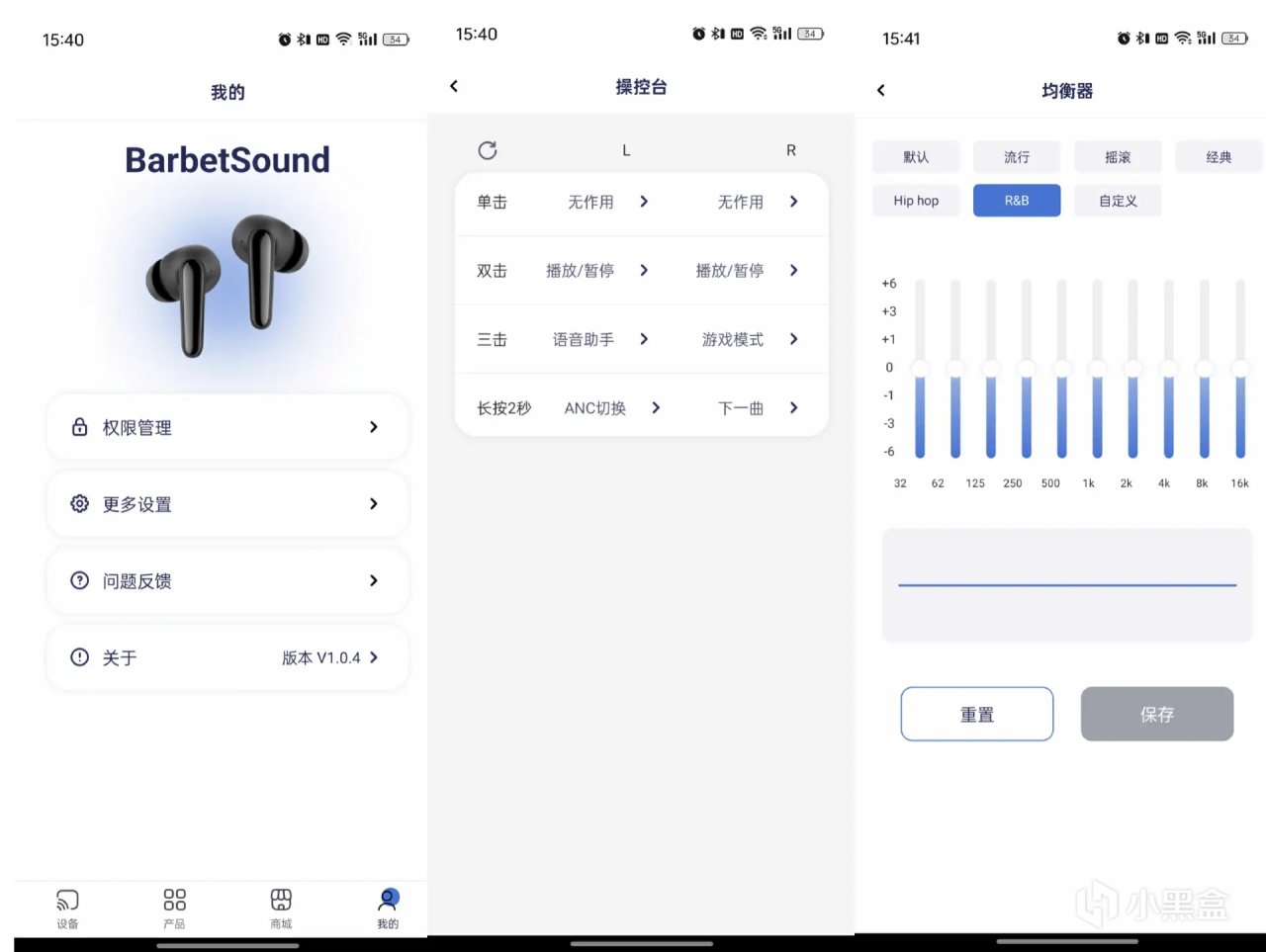Adjust the 16k equalizer slider
This screenshot has width=1266, height=952.
click(x=1240, y=369)
